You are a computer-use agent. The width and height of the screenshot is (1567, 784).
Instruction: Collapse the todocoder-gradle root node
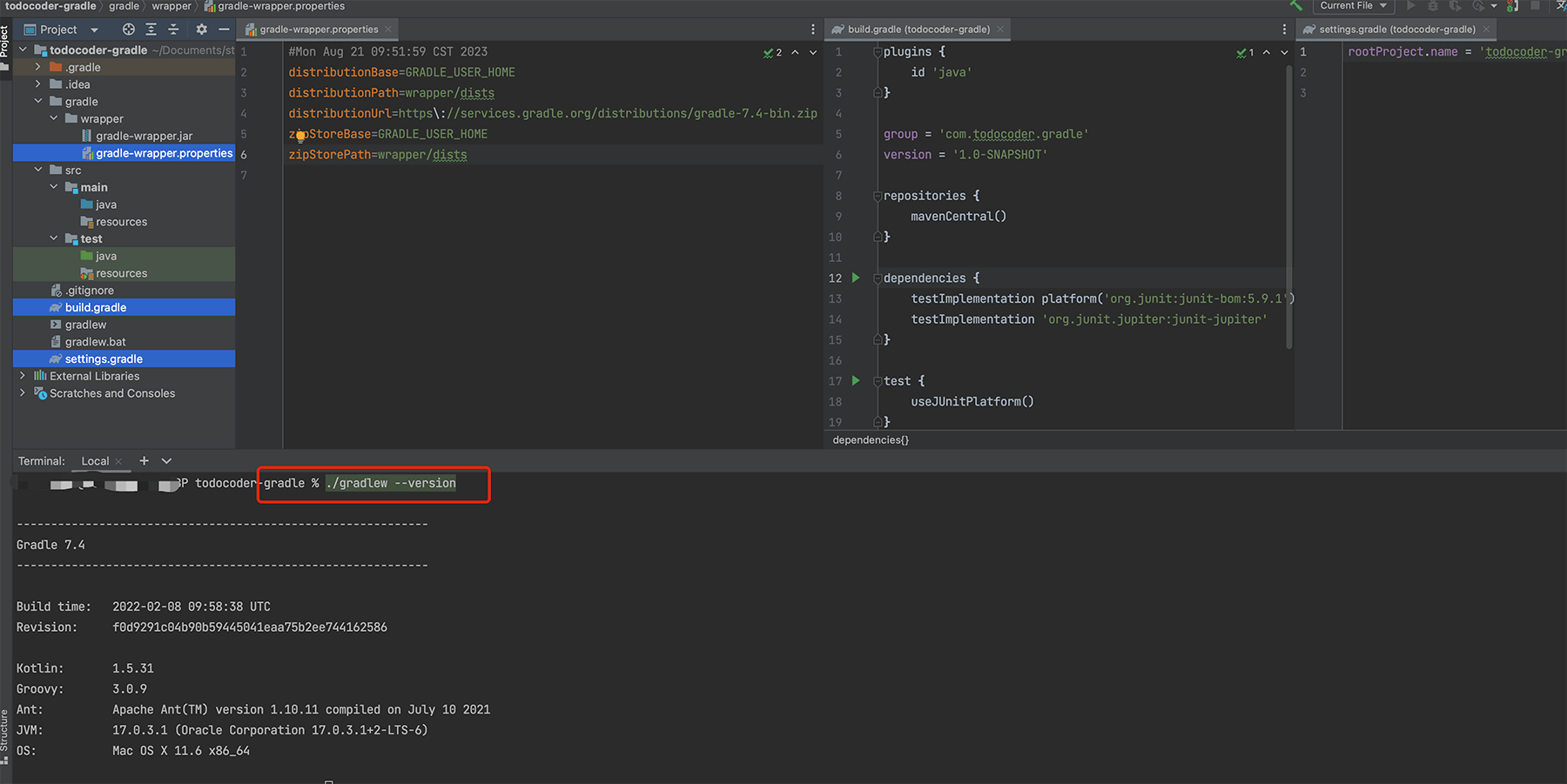(24, 50)
